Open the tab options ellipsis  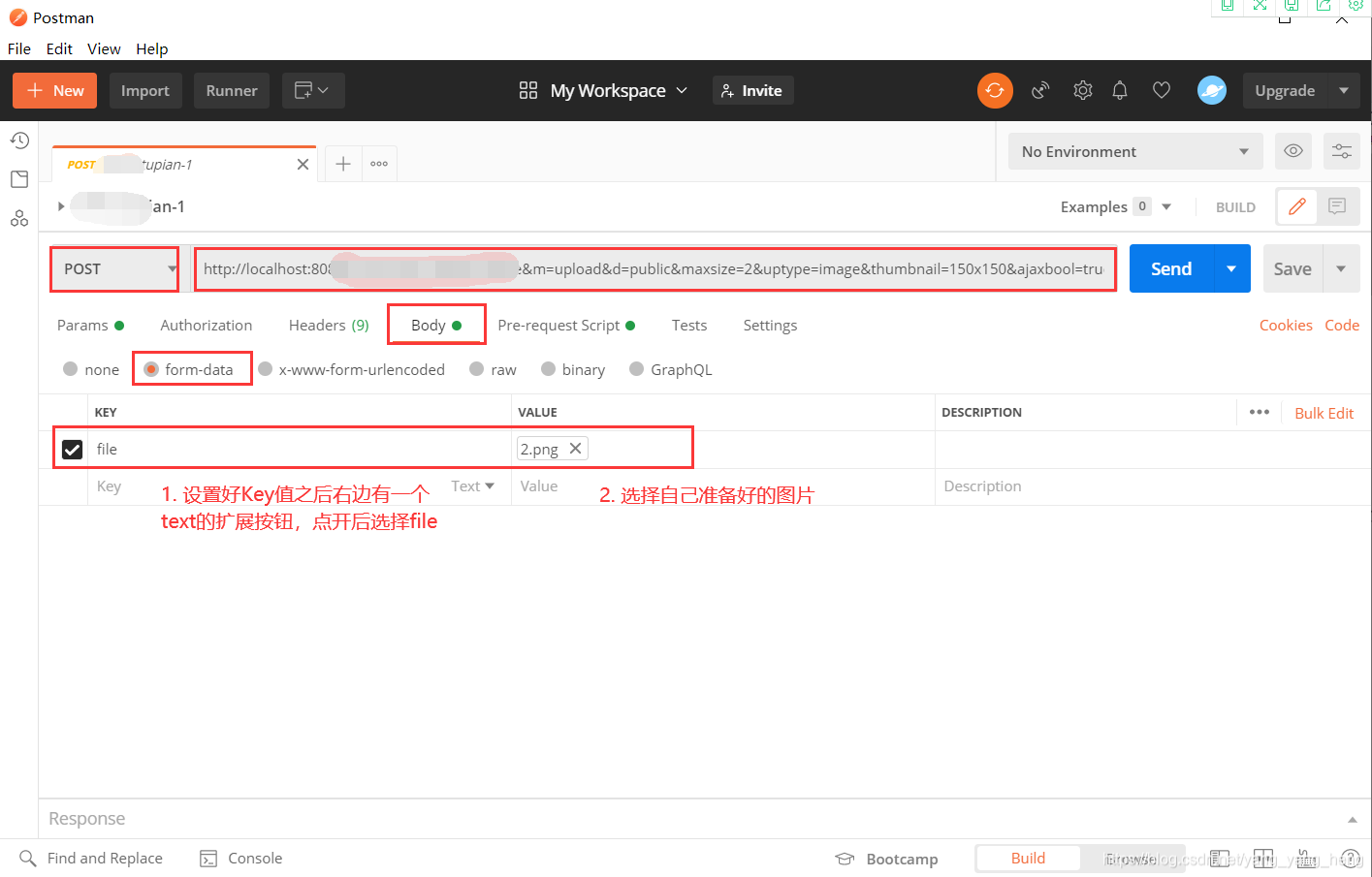[379, 164]
